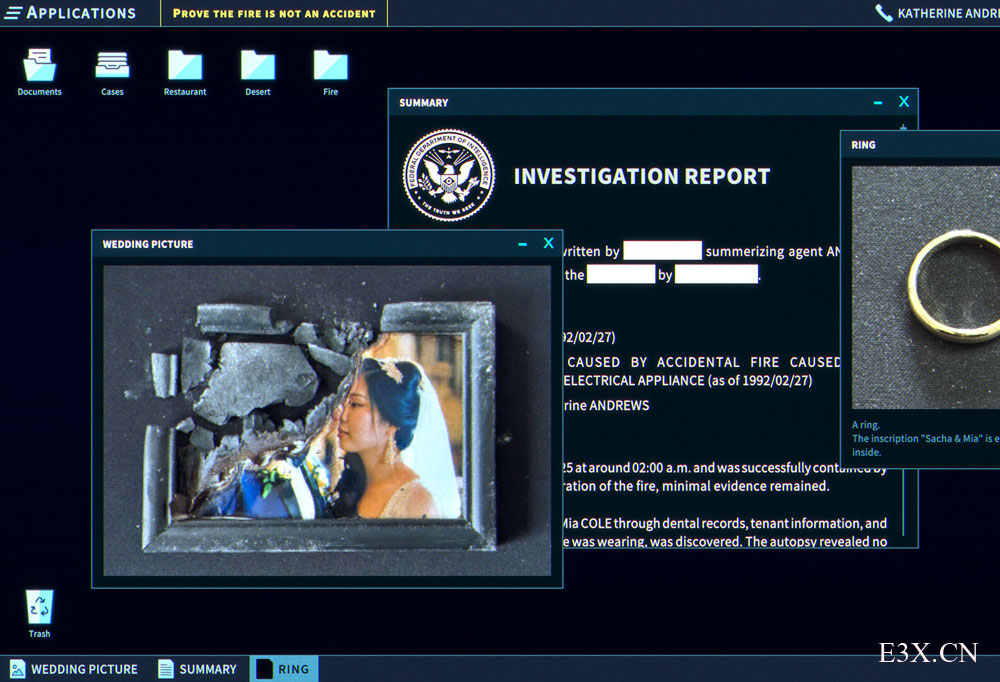Click the phone icon next to Katherine

[x=884, y=13]
